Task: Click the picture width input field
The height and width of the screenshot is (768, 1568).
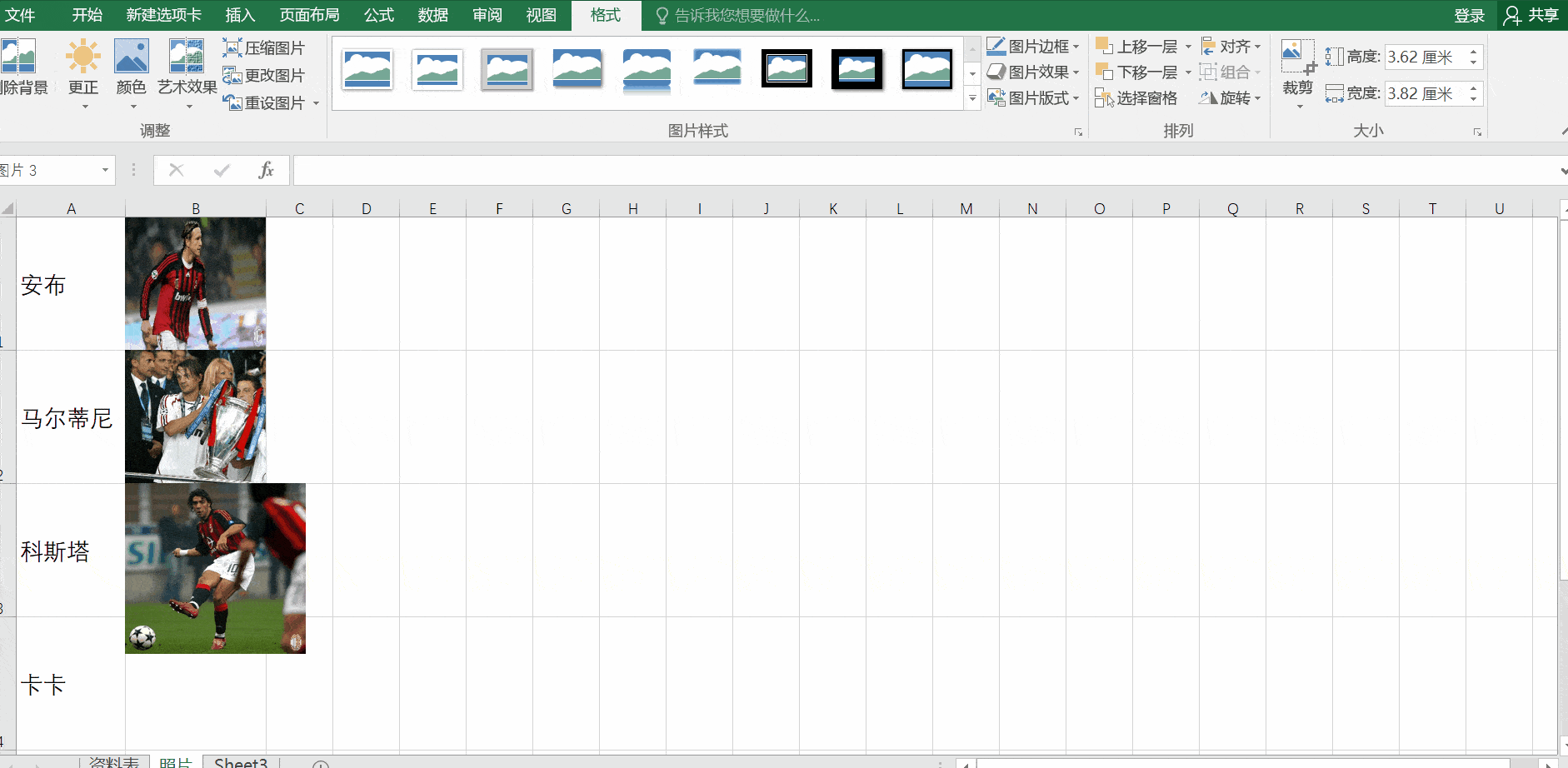Action: pos(1424,94)
